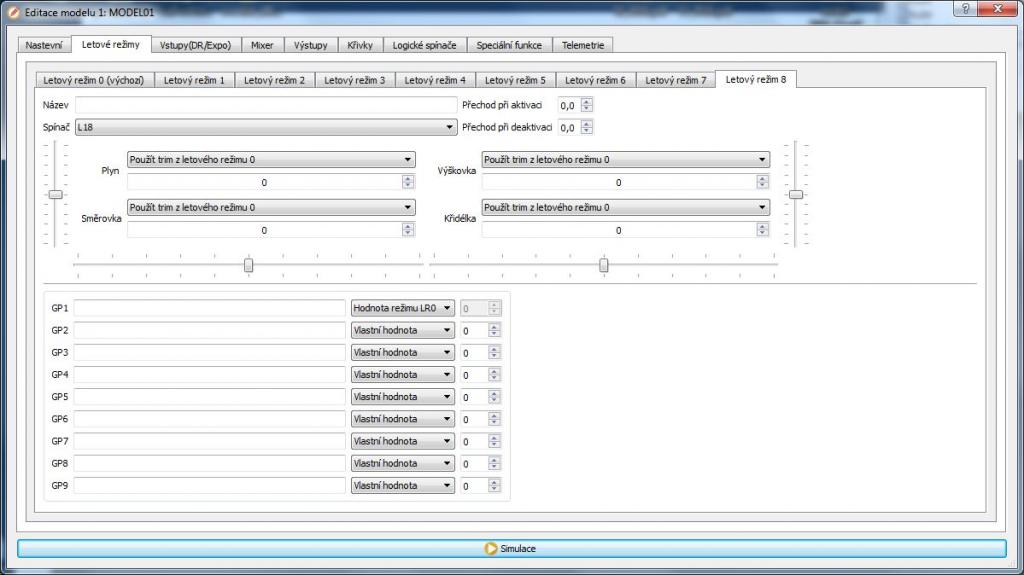Expand the Spínač L18 dropdown
1024x575 pixels.
point(265,127)
